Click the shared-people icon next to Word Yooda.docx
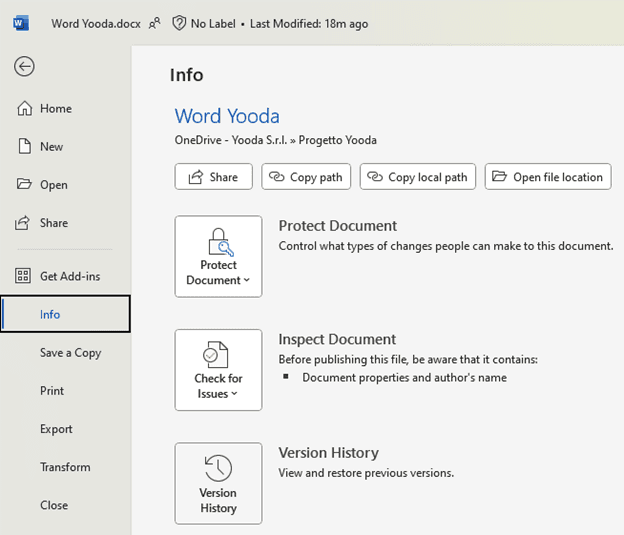 coord(154,23)
